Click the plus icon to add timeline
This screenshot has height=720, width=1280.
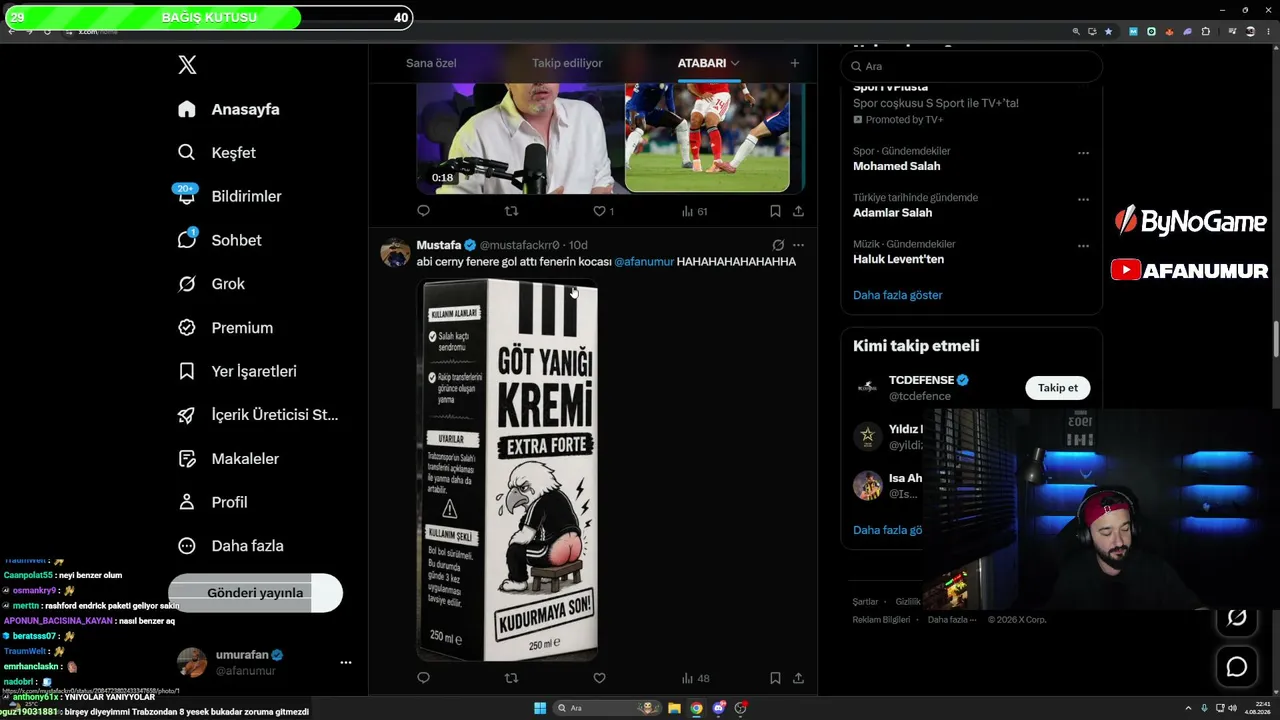pyautogui.click(x=795, y=63)
